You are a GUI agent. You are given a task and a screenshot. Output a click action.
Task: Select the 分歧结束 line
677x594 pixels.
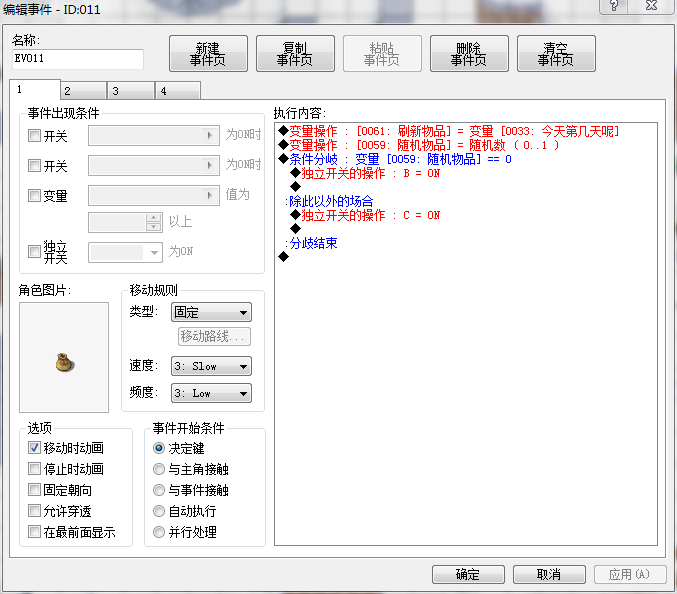pyautogui.click(x=311, y=243)
